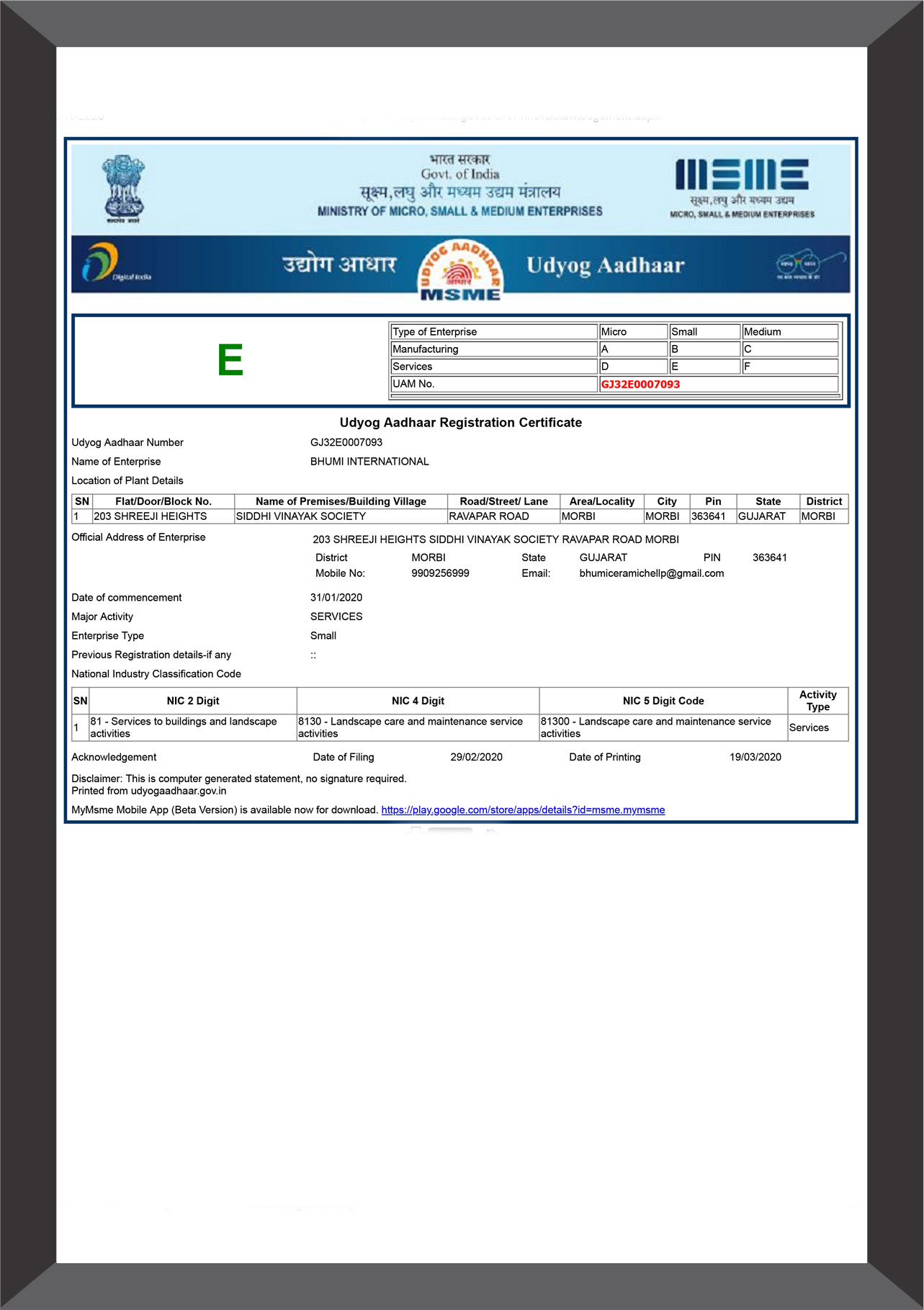
Task: Click the Activity Type 'Services' cell
Action: (818, 727)
